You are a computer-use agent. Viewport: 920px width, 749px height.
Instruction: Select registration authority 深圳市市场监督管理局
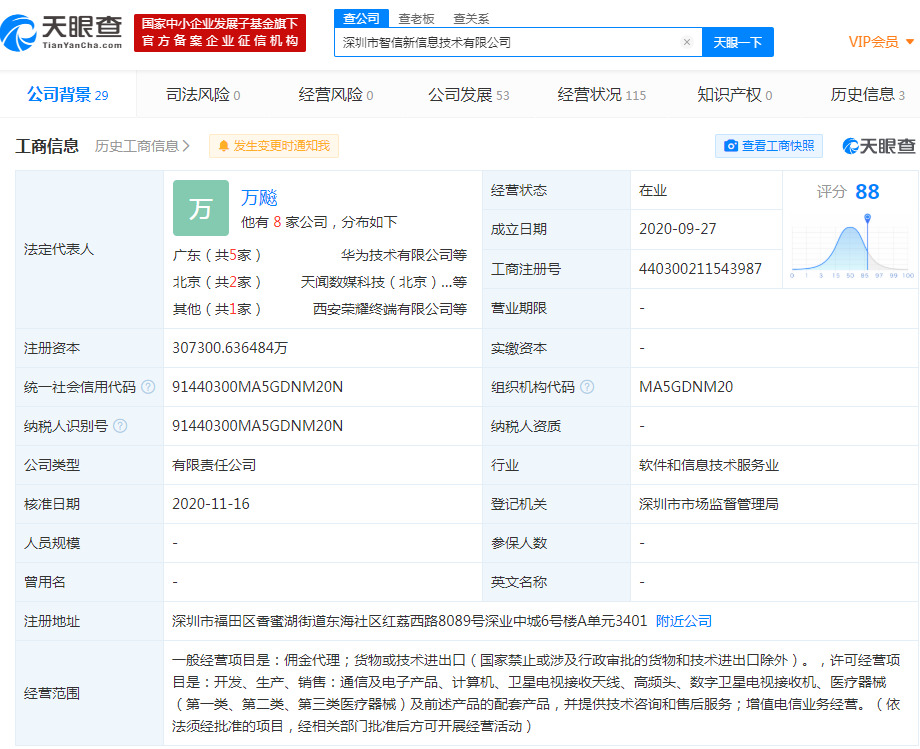pyautogui.click(x=709, y=504)
